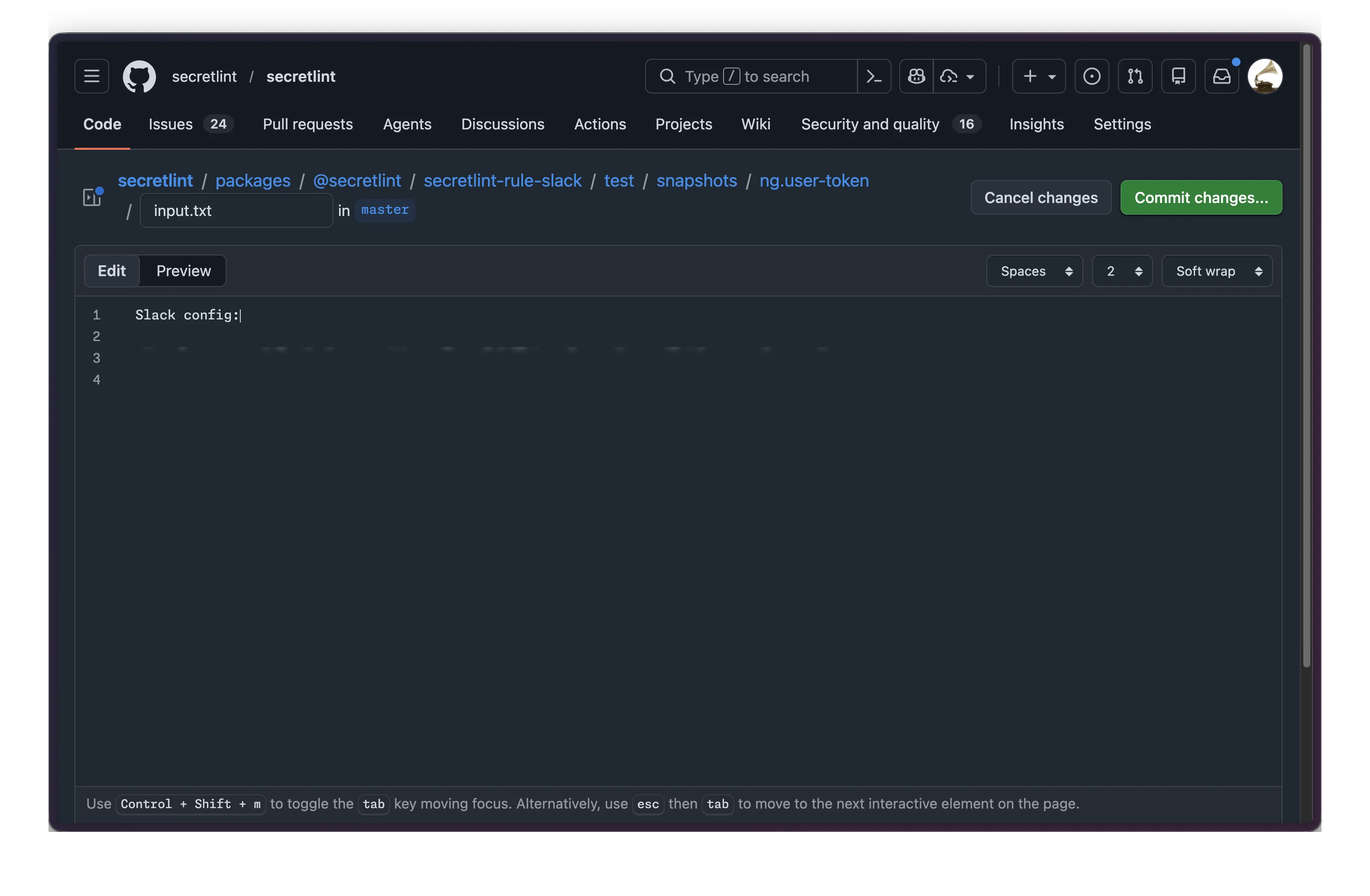The width and height of the screenshot is (1370, 896).
Task: Click the input.txt filename field
Action: pyautogui.click(x=236, y=211)
